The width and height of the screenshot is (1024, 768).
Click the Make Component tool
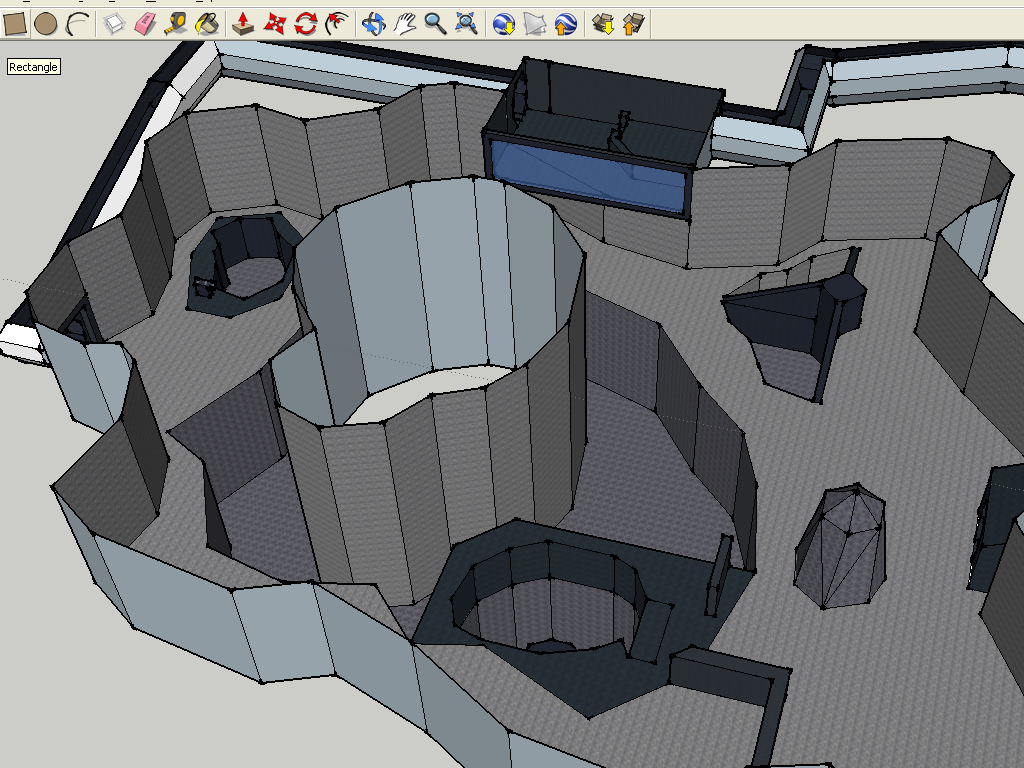point(114,24)
